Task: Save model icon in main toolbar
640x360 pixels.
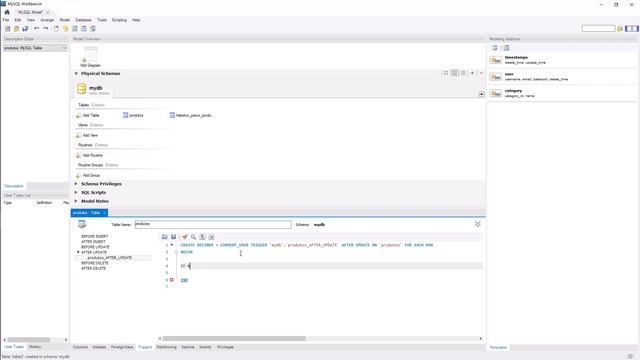Action: pos(25,29)
